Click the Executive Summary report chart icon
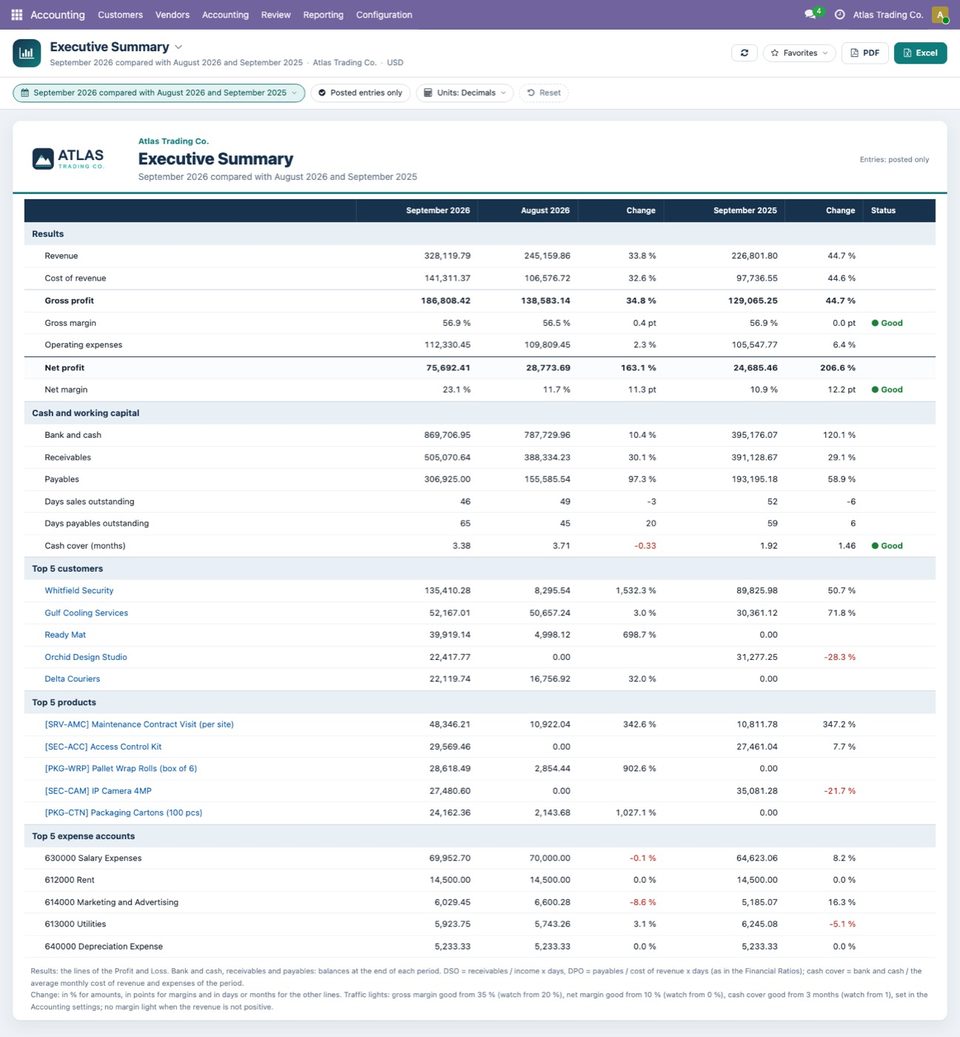The image size is (960, 1037). (27, 53)
